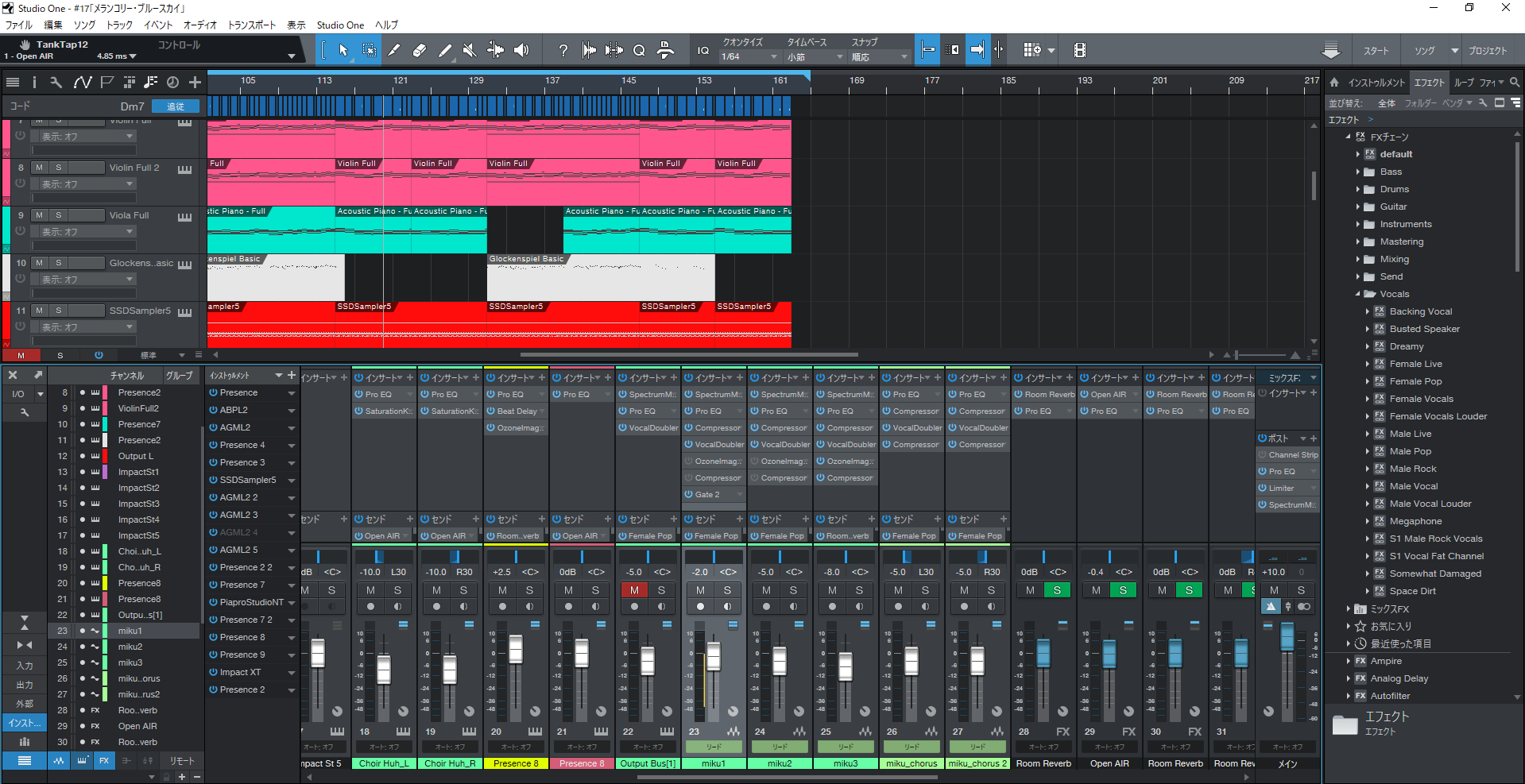1525x784 pixels.
Task: Open the video player film icon
Action: 1080,50
